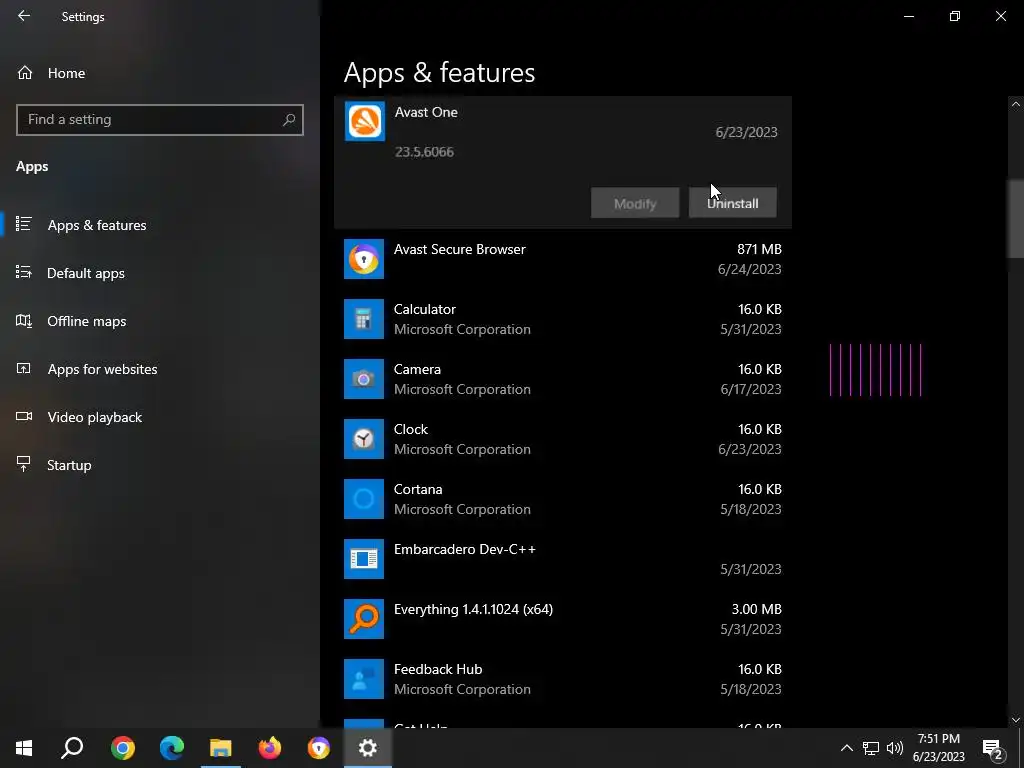Click the Feedback Hub icon
The width and height of the screenshot is (1024, 768).
(364, 680)
